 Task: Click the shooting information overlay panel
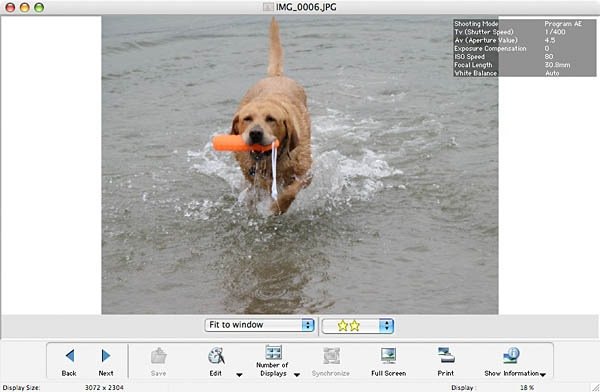[x=525, y=48]
